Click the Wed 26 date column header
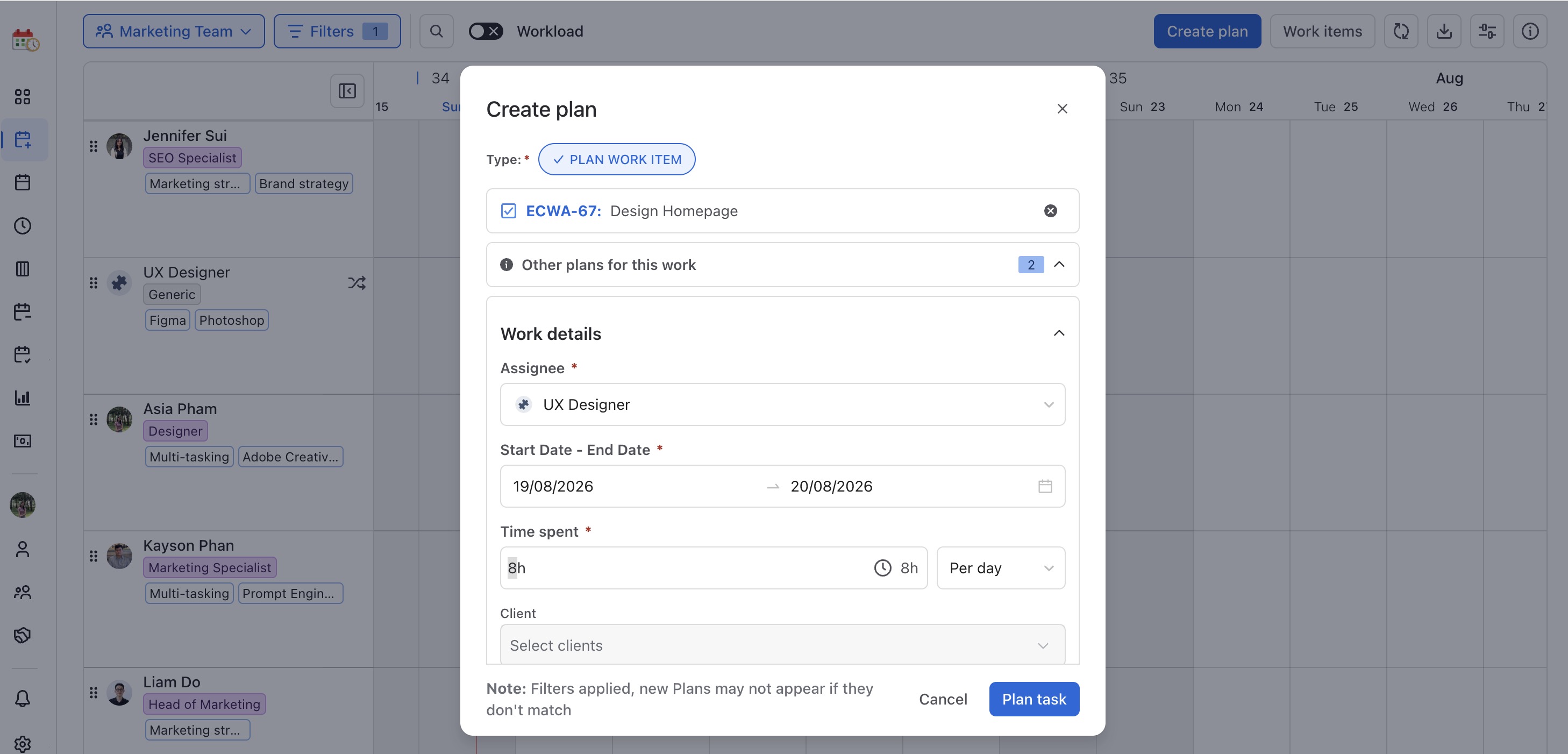Image resolution: width=1568 pixels, height=754 pixels. click(1433, 106)
